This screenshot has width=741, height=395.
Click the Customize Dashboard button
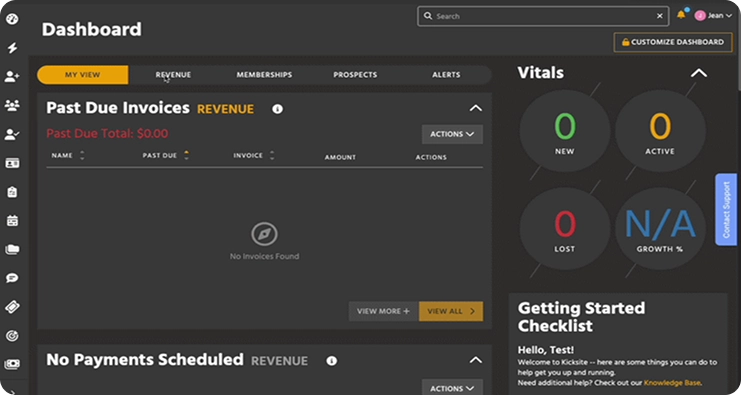coord(673,42)
